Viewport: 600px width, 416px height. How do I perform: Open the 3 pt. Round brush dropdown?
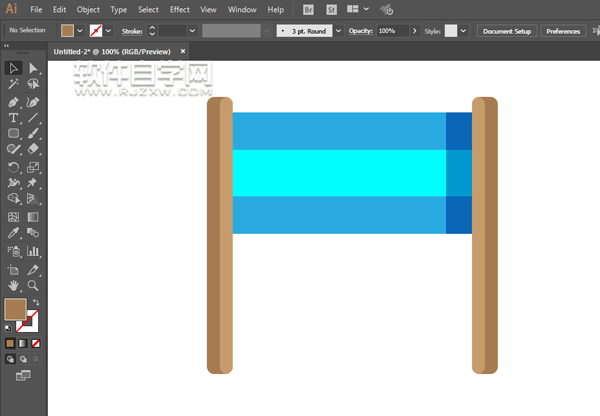click(x=338, y=31)
